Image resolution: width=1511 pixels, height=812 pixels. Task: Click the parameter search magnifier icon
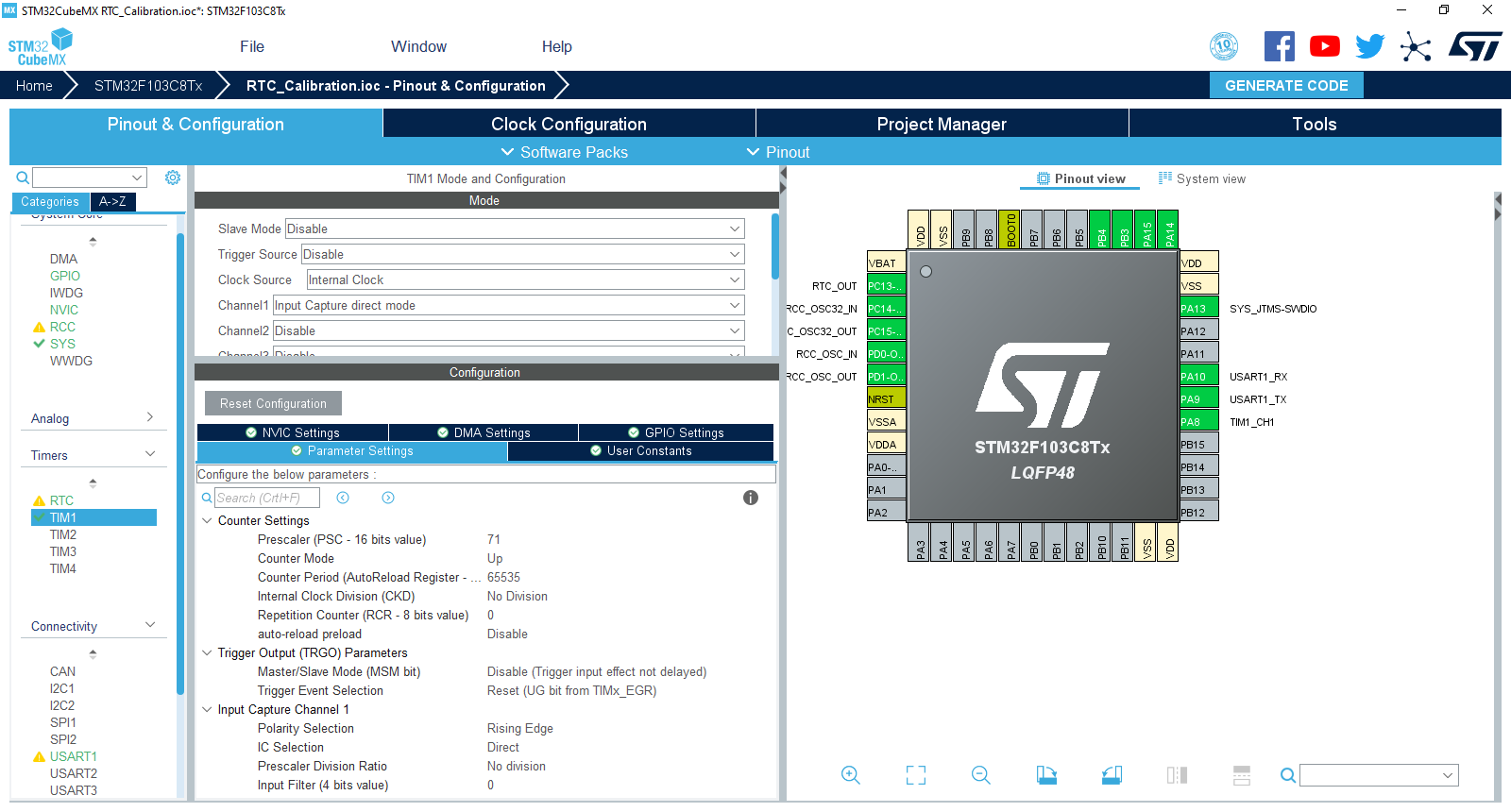coord(207,498)
